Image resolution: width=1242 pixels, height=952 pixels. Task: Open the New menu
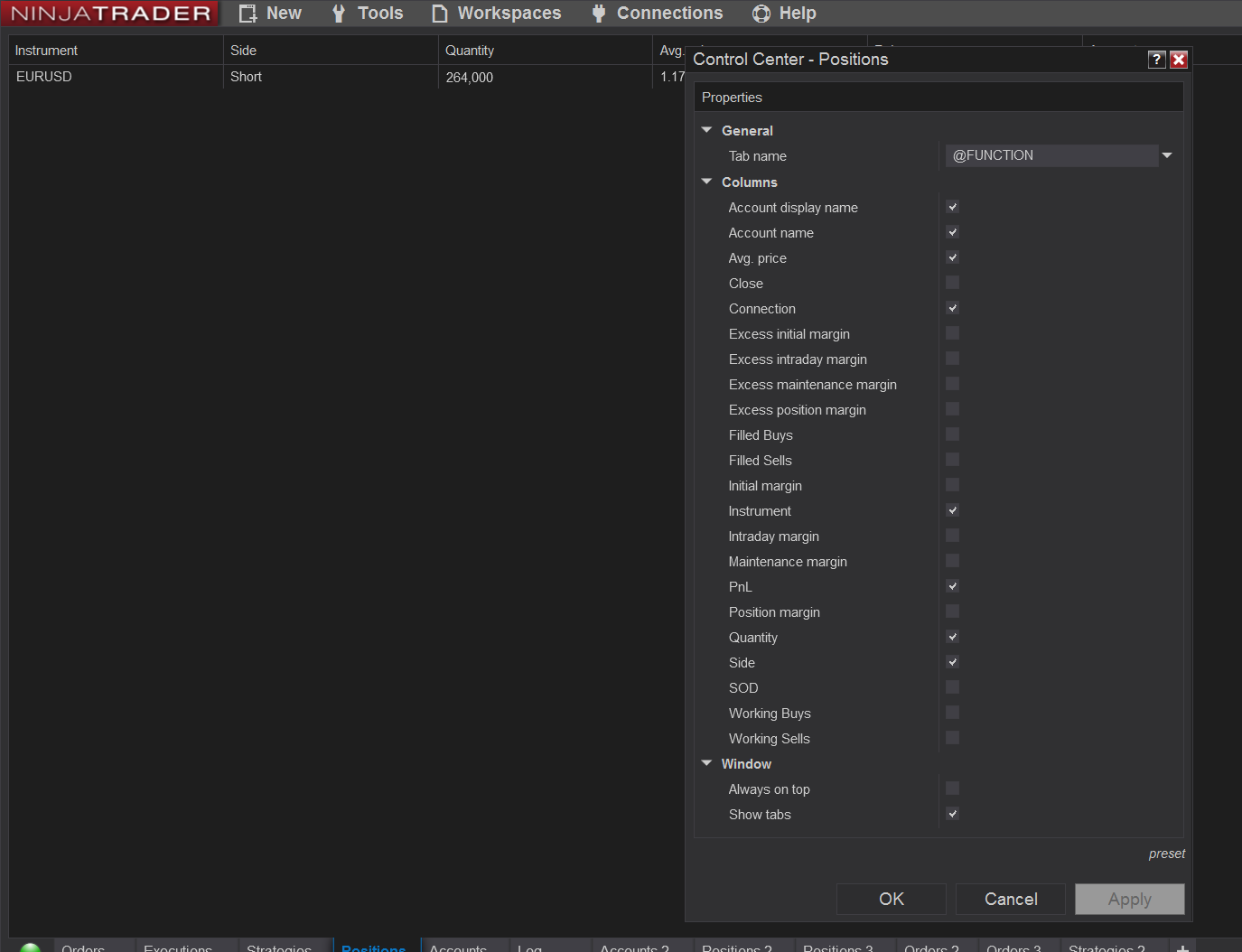click(270, 14)
